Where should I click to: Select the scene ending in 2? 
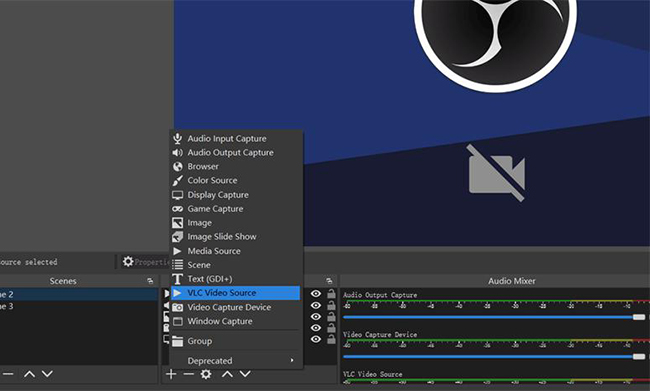pos(79,294)
